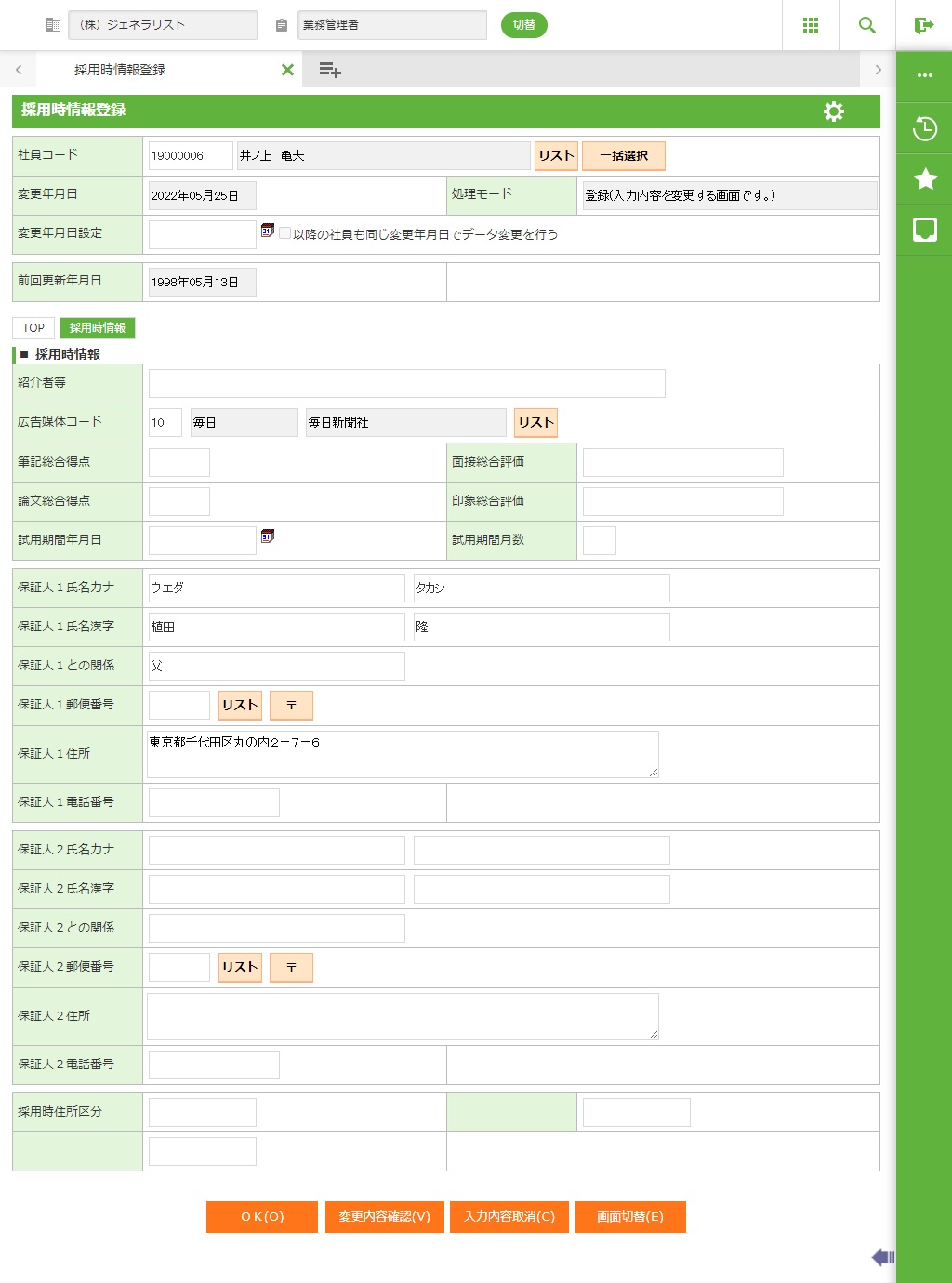The image size is (952, 1283).
Task: Click the add tab list-plus icon
Action: pyautogui.click(x=330, y=70)
